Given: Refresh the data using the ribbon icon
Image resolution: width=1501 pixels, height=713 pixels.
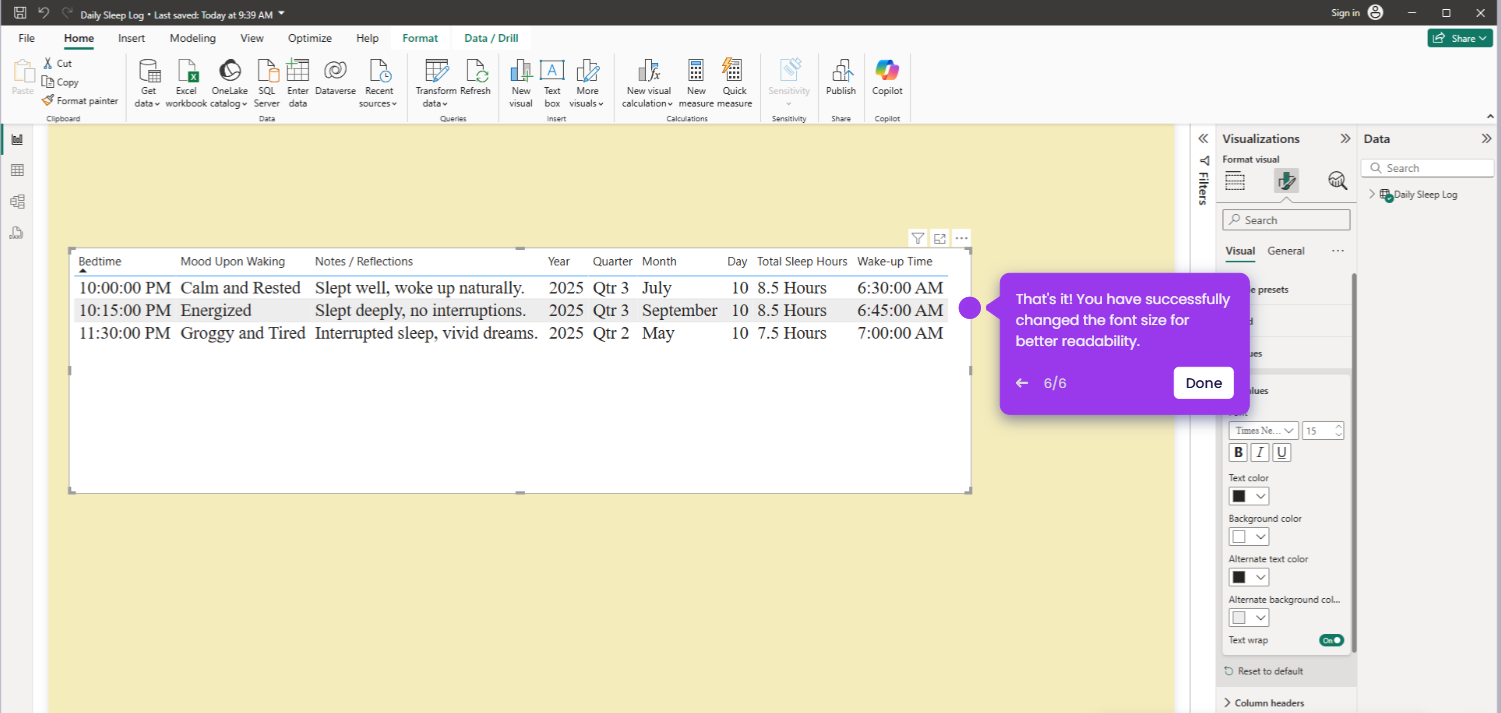Looking at the screenshot, I should click(x=477, y=80).
